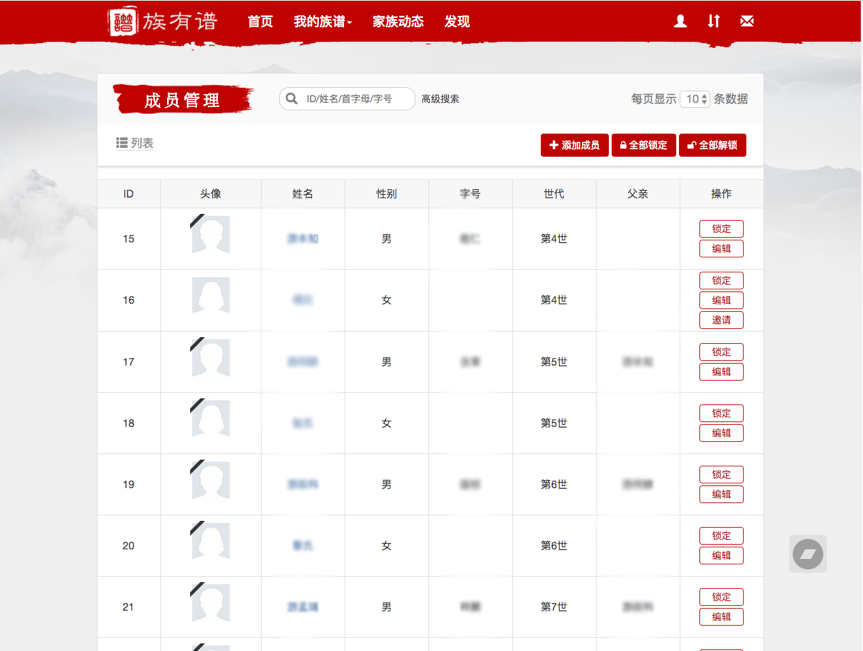863x651 pixels.
Task: Click the 性别 column header
Action: click(x=386, y=194)
